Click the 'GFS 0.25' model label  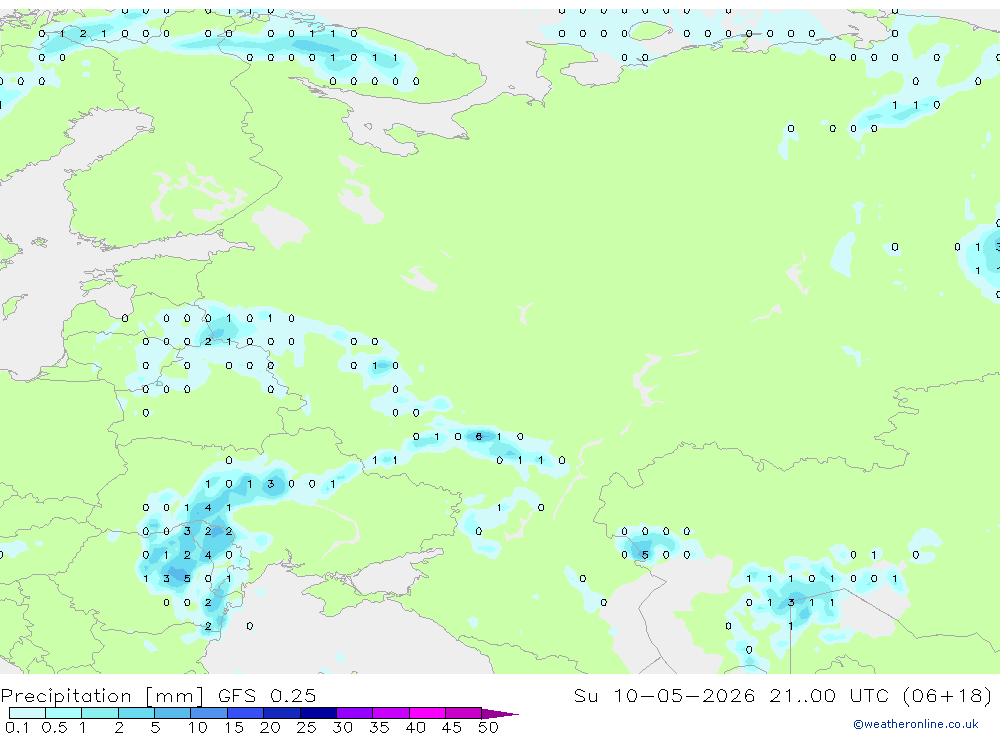(267, 696)
